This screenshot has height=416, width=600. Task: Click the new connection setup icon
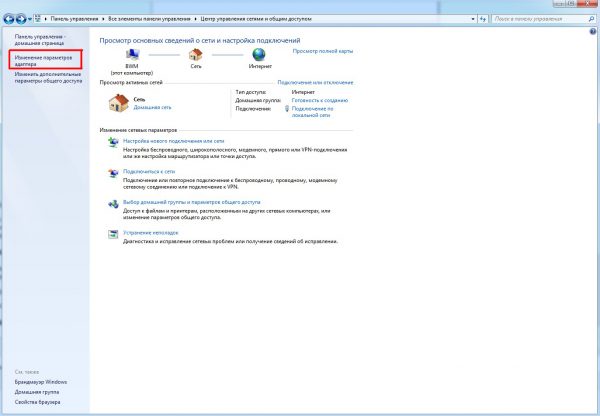click(113, 142)
